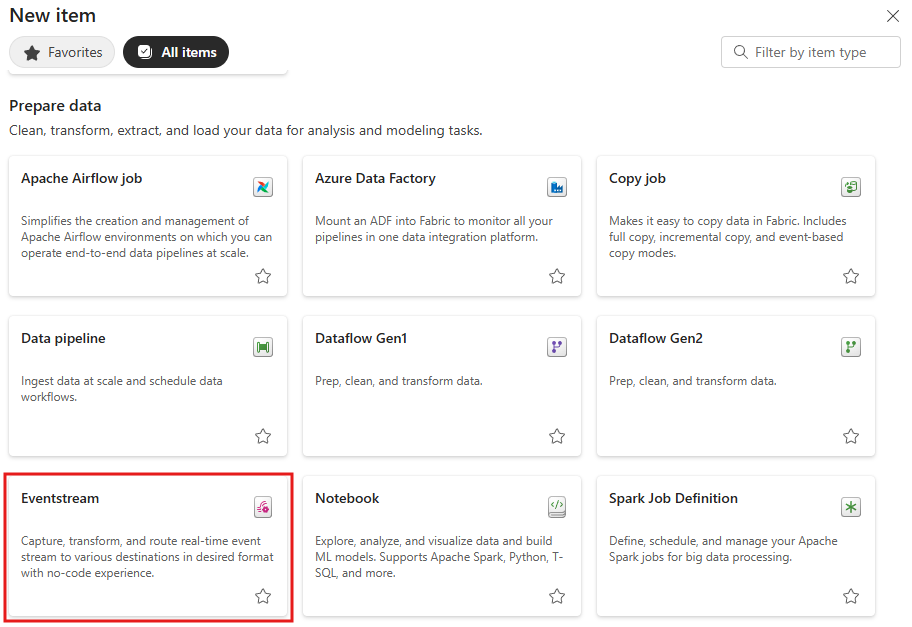Open the Notebook title

[x=347, y=498]
